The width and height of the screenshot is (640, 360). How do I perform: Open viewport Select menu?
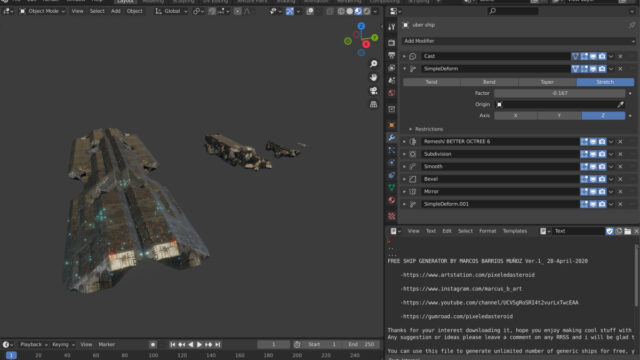click(x=97, y=11)
